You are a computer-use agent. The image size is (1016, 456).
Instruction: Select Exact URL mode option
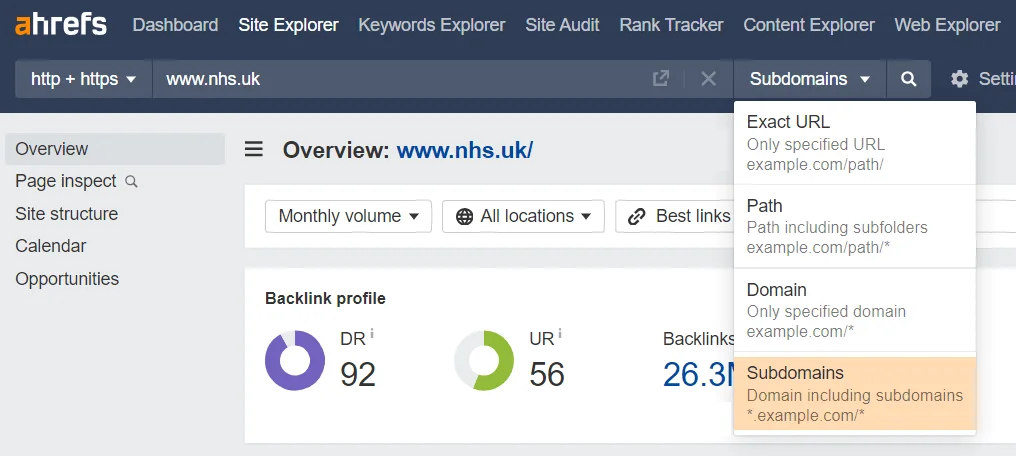pos(855,143)
